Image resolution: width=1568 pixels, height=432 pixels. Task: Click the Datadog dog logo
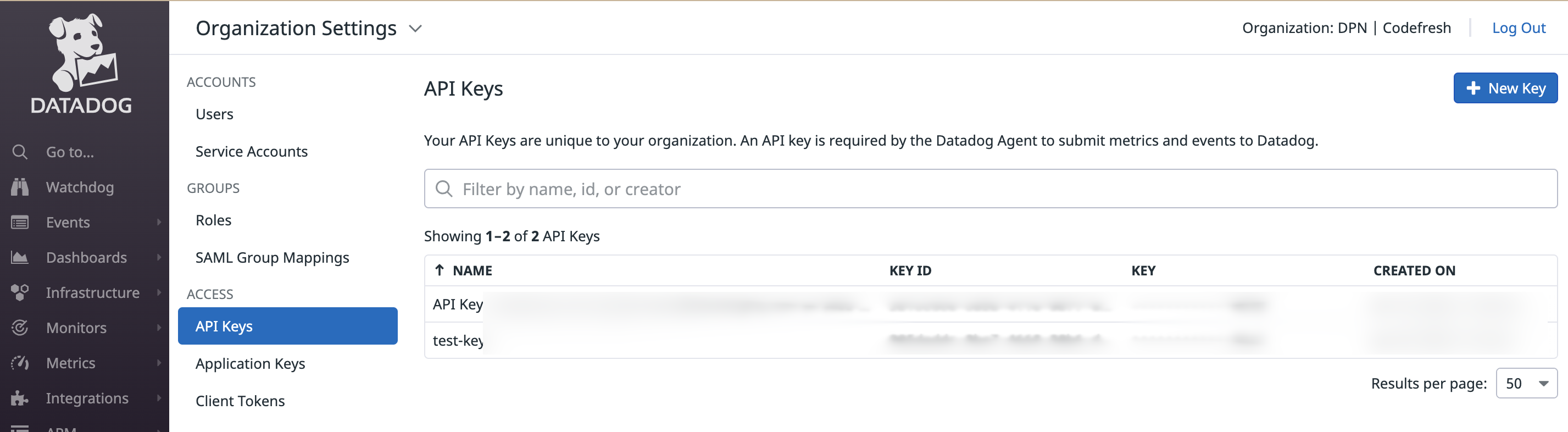click(x=81, y=54)
